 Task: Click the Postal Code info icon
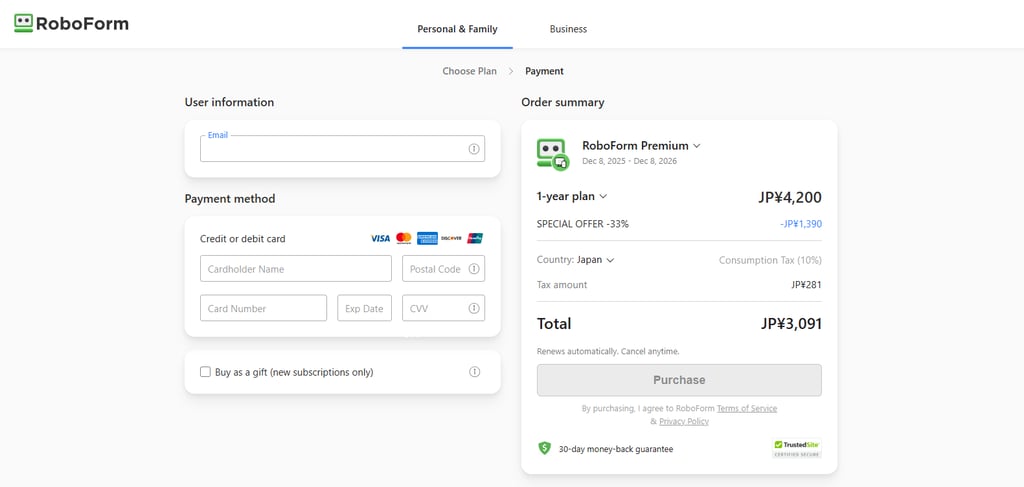474,269
